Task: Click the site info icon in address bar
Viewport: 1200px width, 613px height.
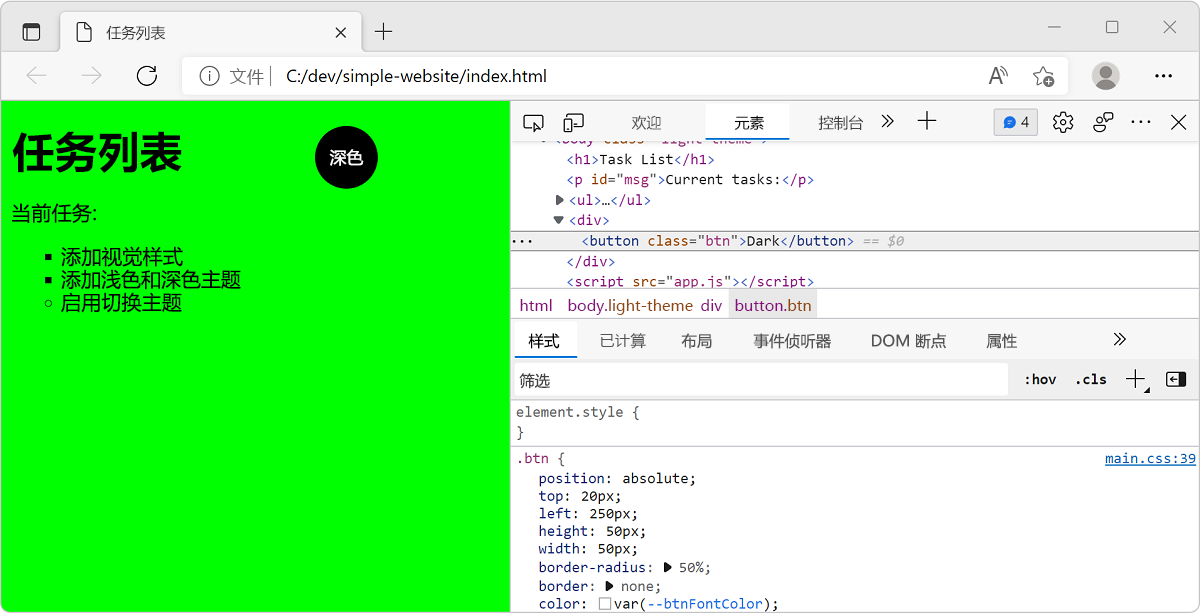Action: pos(209,76)
